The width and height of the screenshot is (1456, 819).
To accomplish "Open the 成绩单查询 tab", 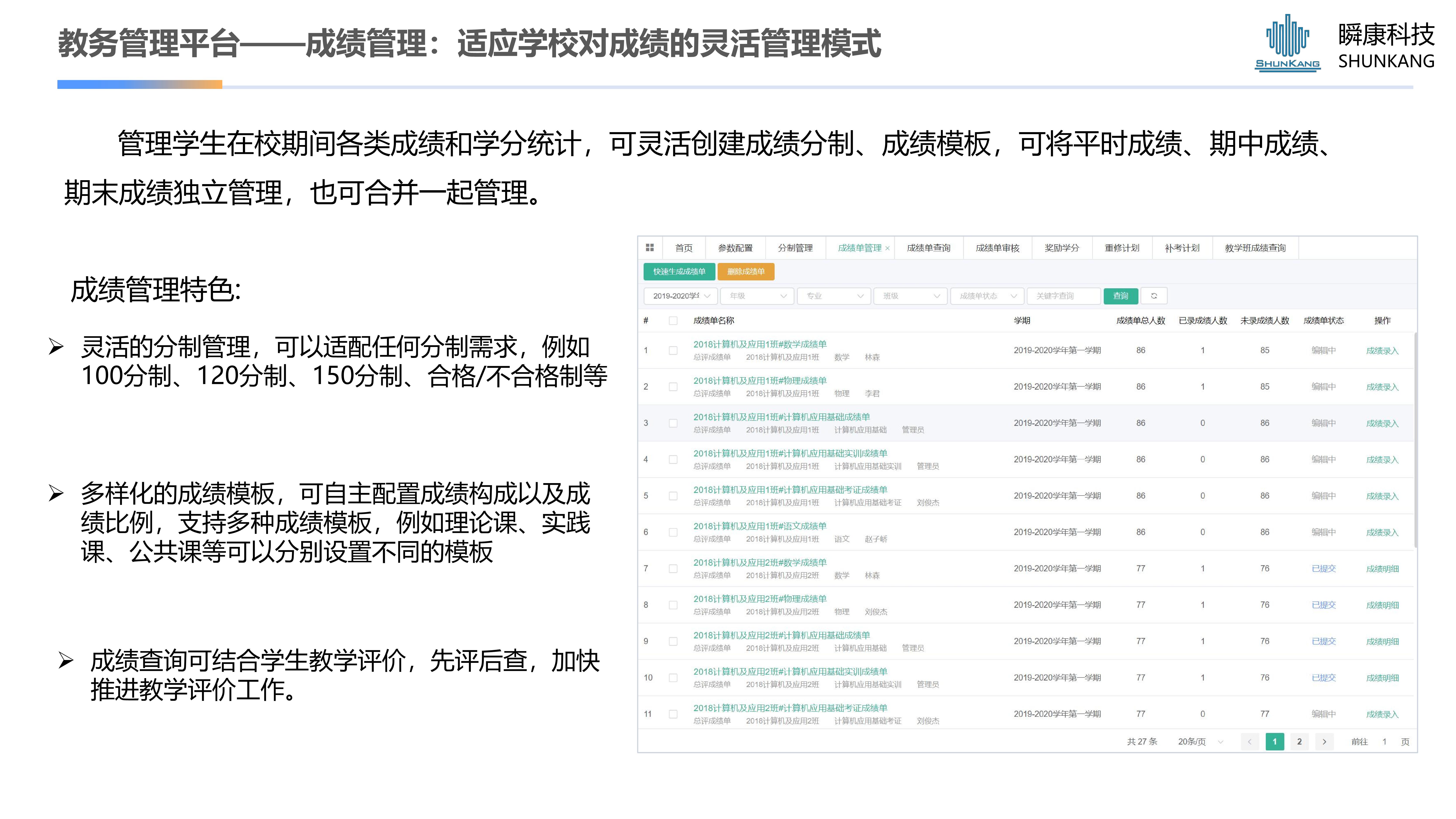I will [929, 248].
